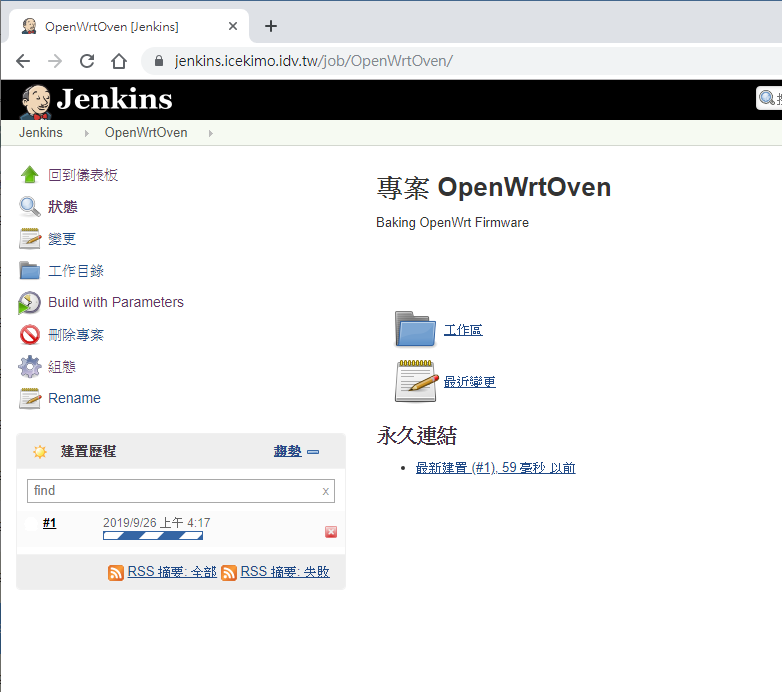Click build date 2019/9/26 上午 4:17
Screen dimensions: 782x692
[x=157, y=522]
